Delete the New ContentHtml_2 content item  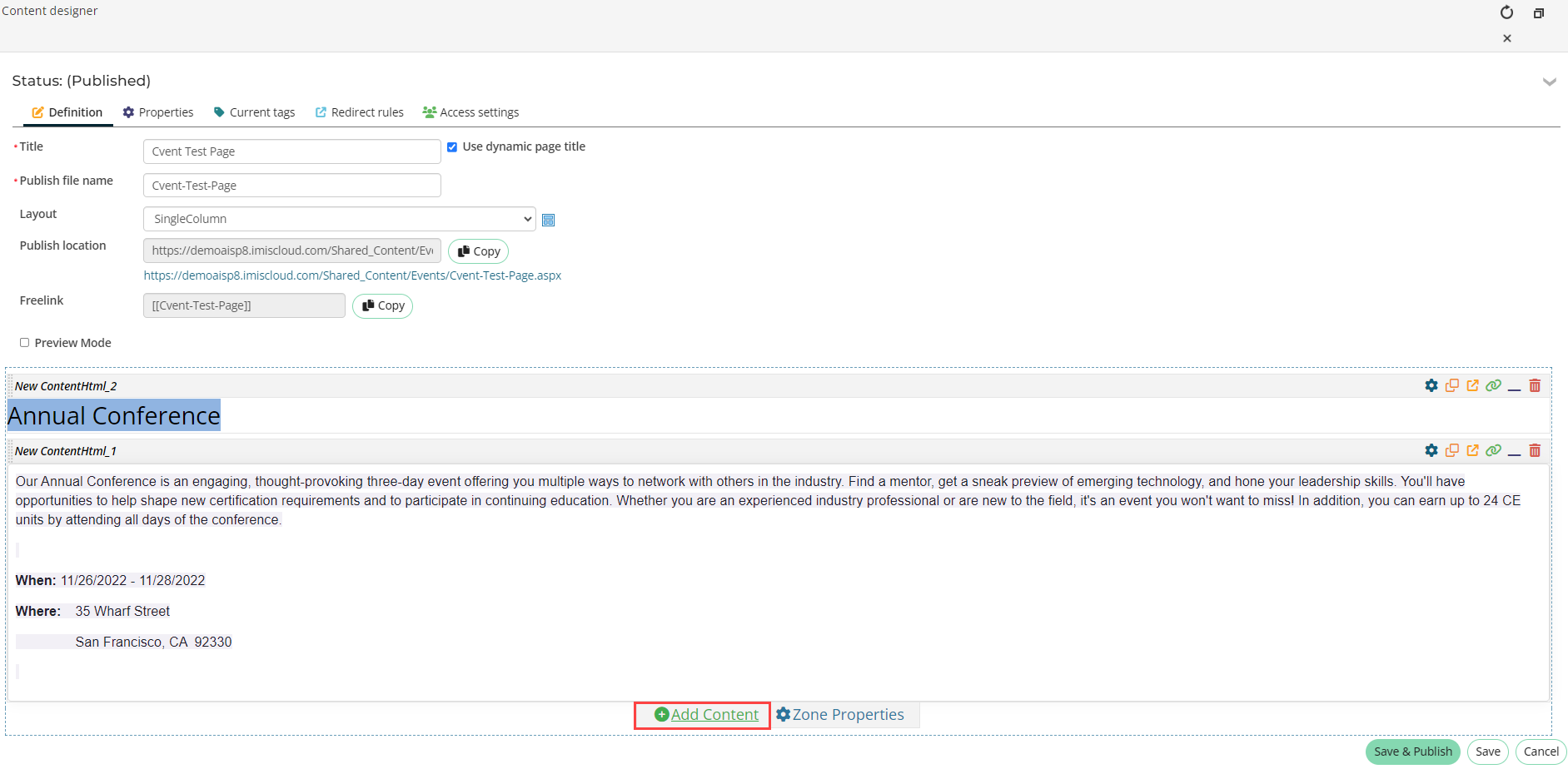tap(1535, 385)
